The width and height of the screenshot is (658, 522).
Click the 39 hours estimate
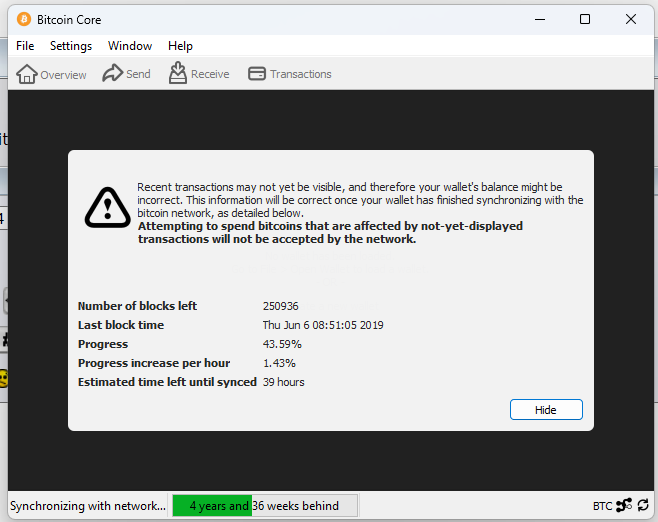284,382
